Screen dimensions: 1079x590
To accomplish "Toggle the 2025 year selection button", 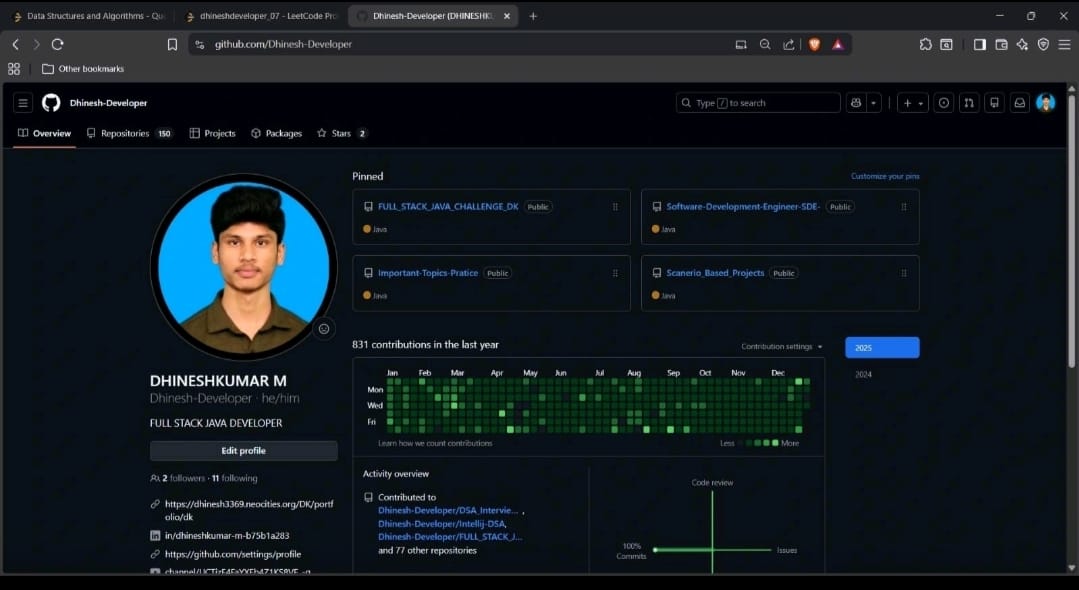I will pyautogui.click(x=881, y=347).
